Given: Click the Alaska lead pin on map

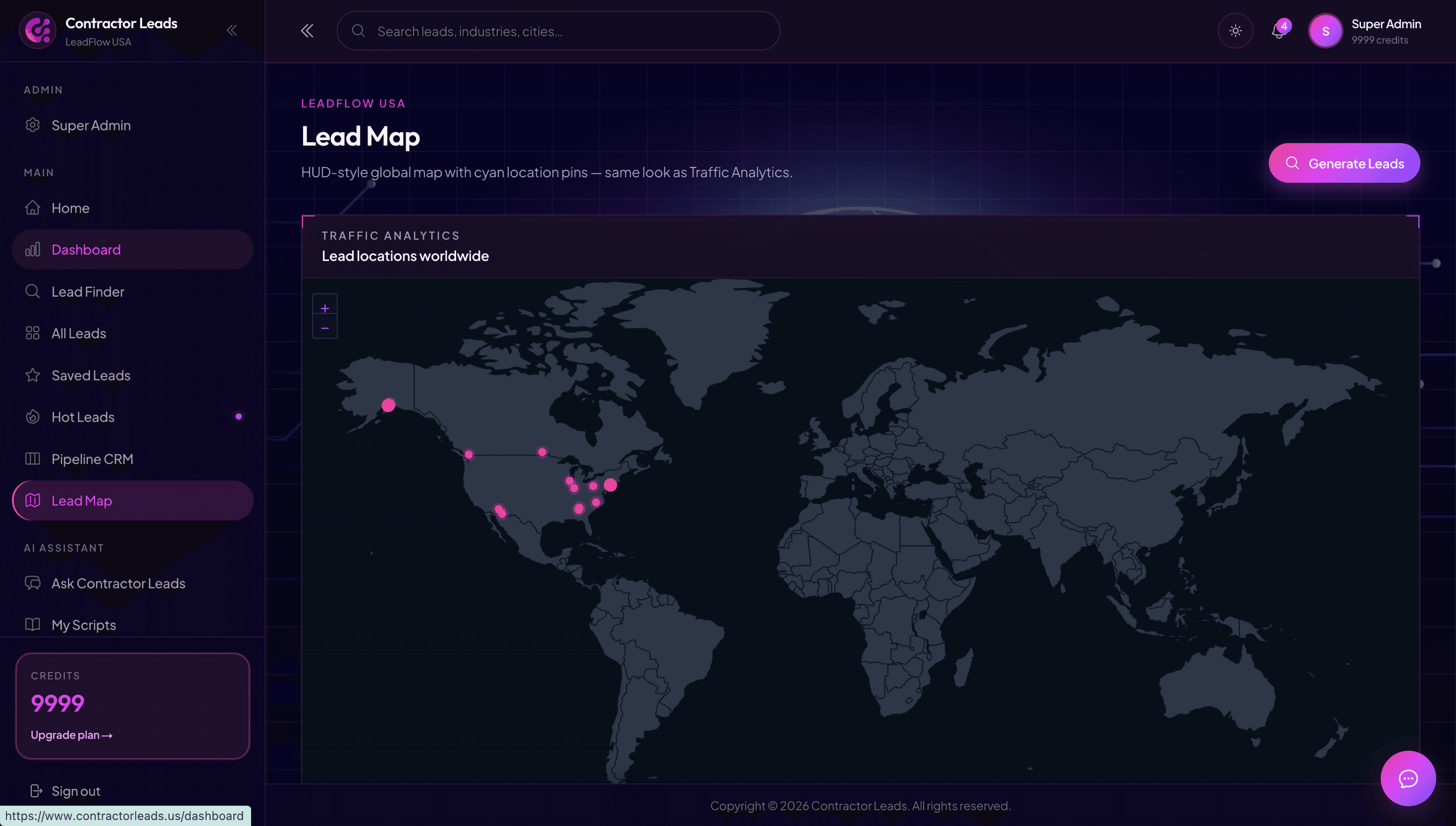Looking at the screenshot, I should tap(389, 405).
